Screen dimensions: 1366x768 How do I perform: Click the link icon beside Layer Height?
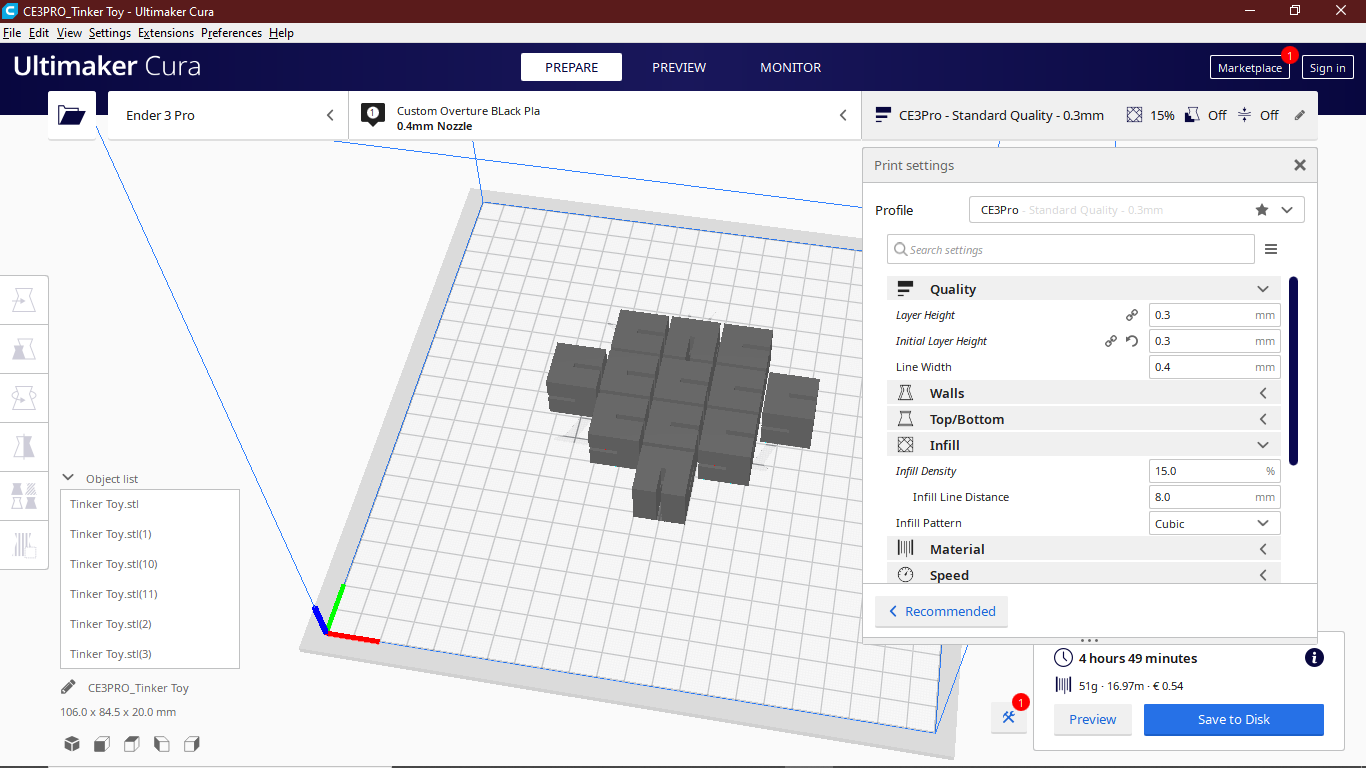tap(1132, 315)
